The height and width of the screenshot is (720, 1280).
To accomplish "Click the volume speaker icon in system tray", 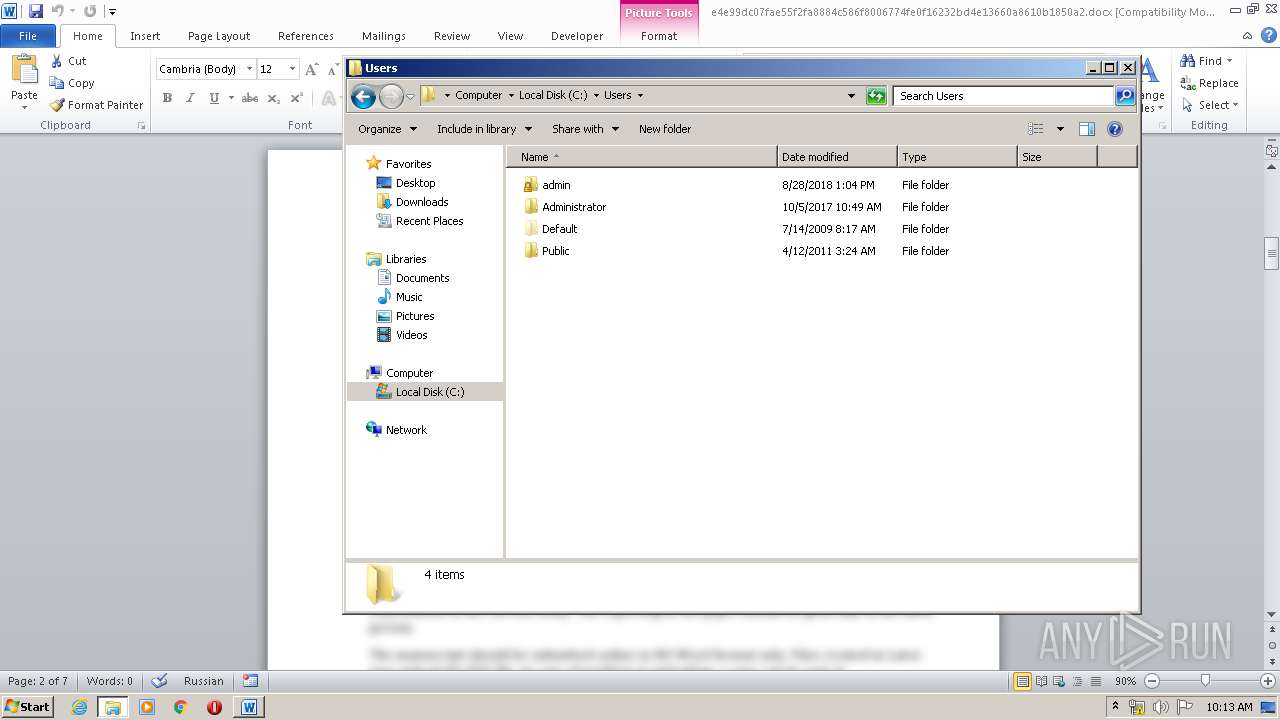I will point(1161,708).
